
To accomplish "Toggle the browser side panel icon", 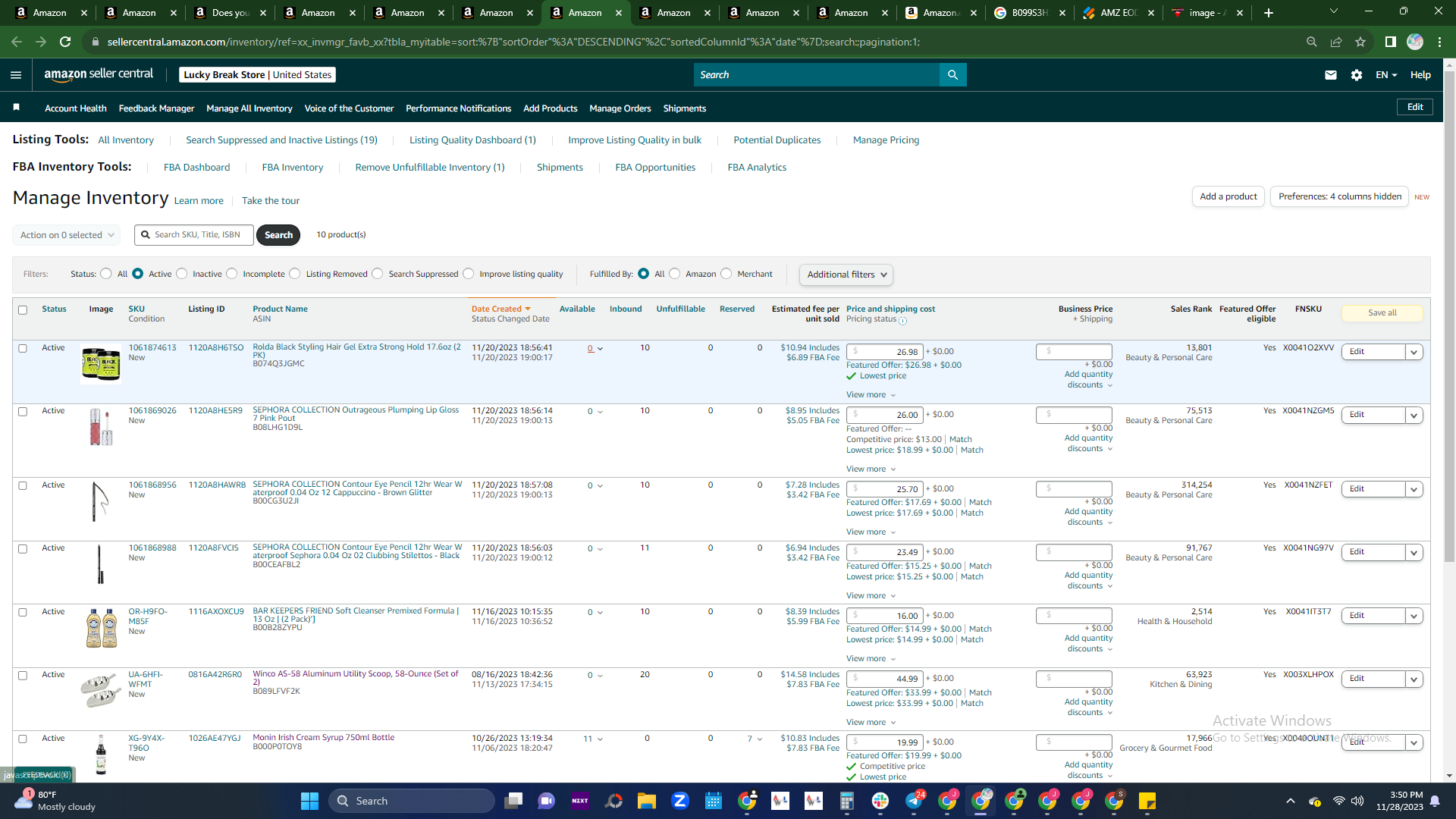I will tap(1391, 42).
